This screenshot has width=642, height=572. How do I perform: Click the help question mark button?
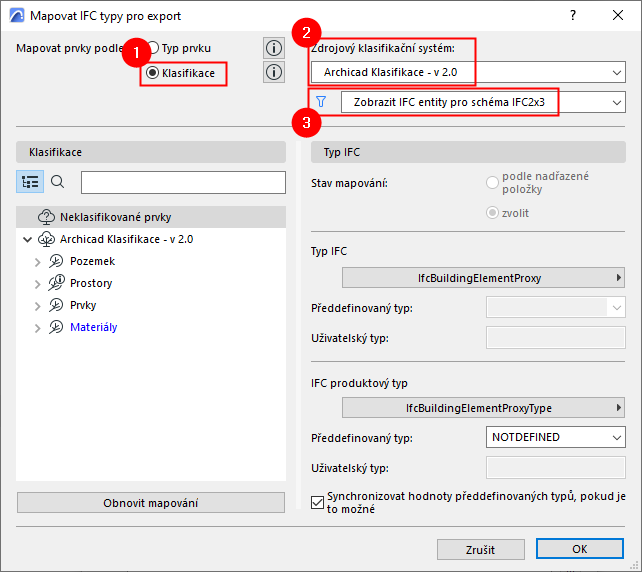pyautogui.click(x=573, y=16)
